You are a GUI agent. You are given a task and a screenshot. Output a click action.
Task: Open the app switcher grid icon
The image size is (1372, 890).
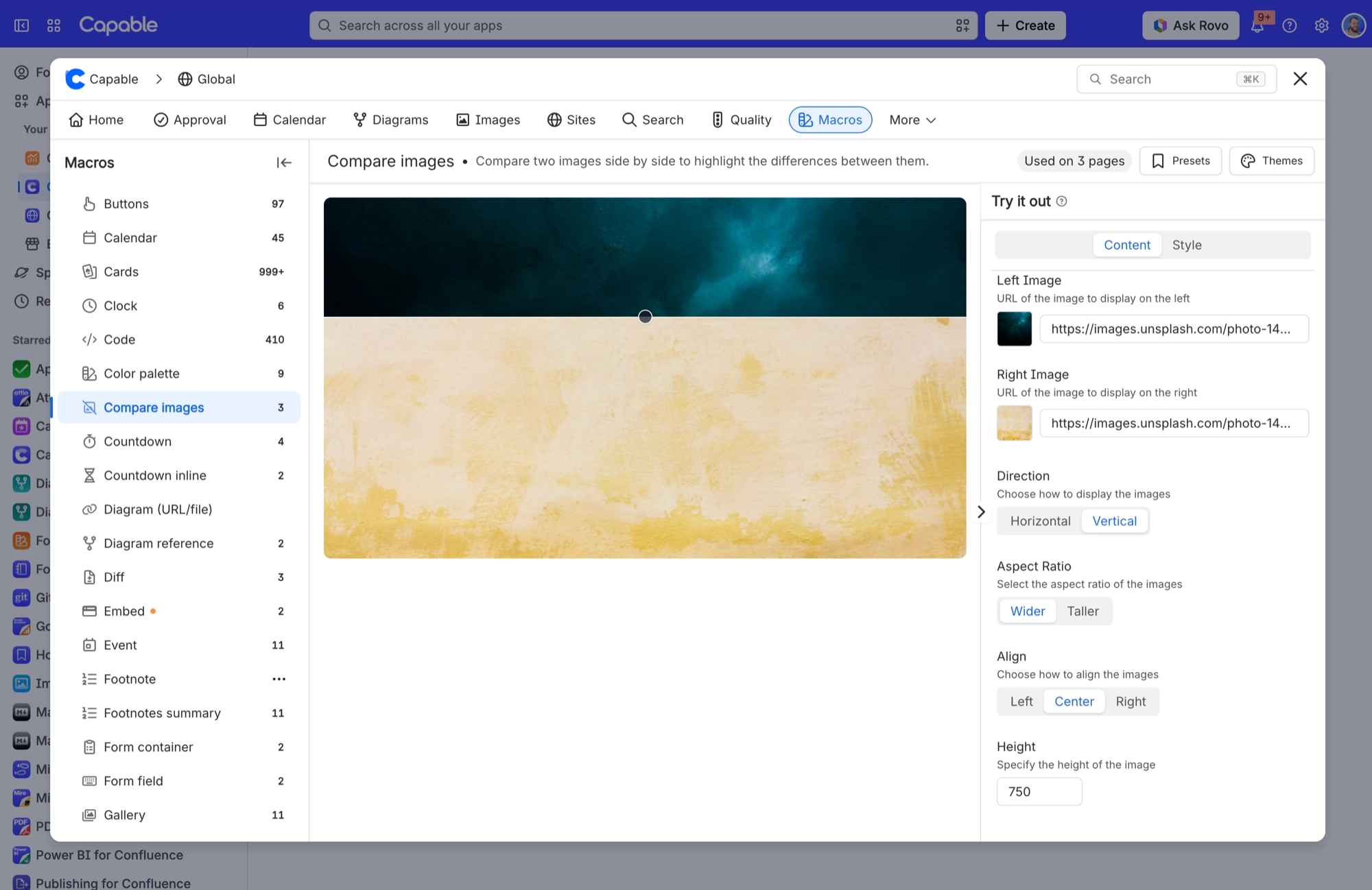tap(54, 25)
